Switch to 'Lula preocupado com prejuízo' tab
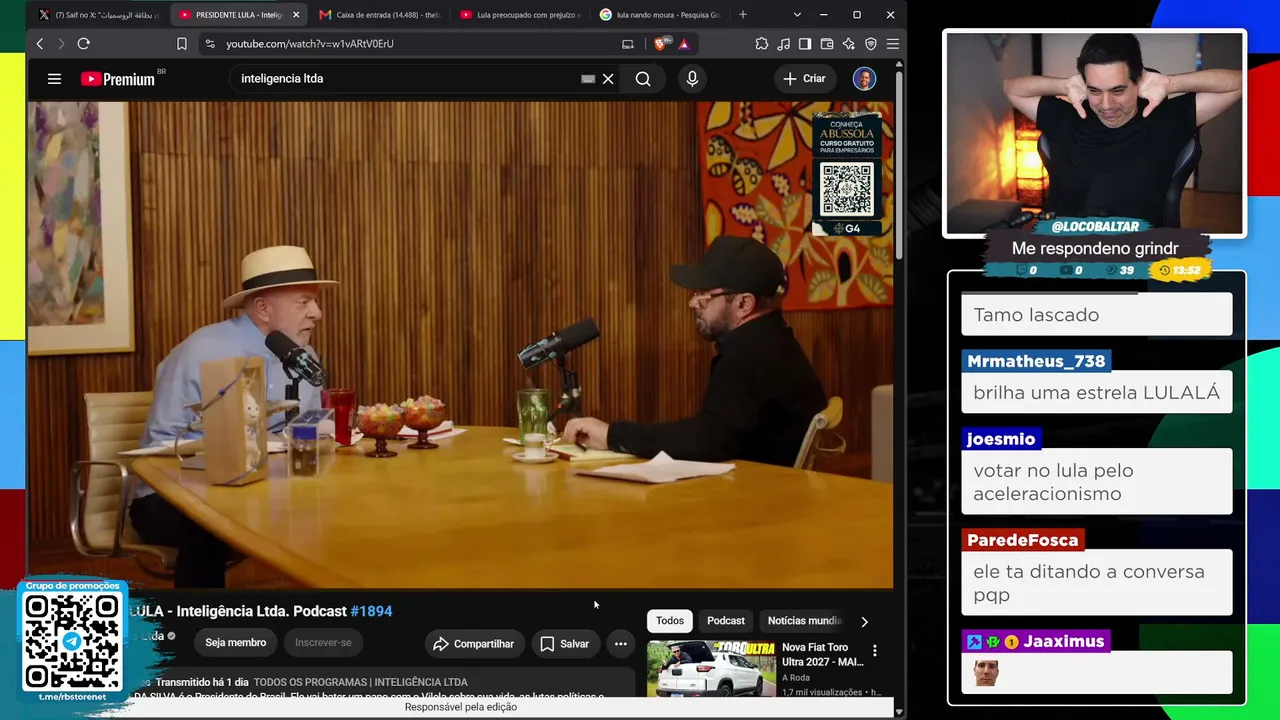Screen dimensions: 1280x720 point(520,15)
